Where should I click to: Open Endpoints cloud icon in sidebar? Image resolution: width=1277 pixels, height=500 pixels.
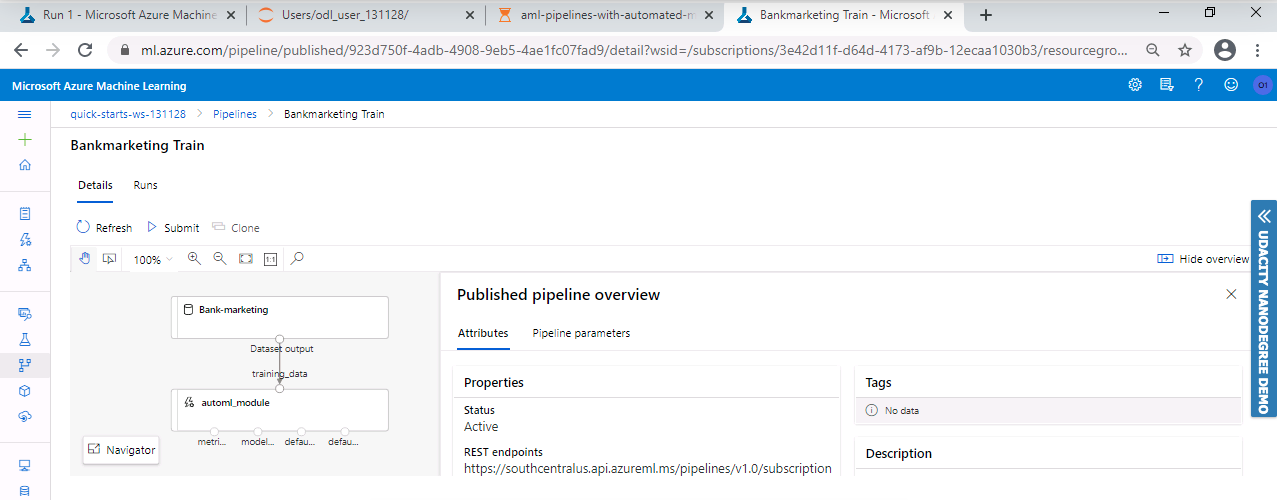pos(25,416)
